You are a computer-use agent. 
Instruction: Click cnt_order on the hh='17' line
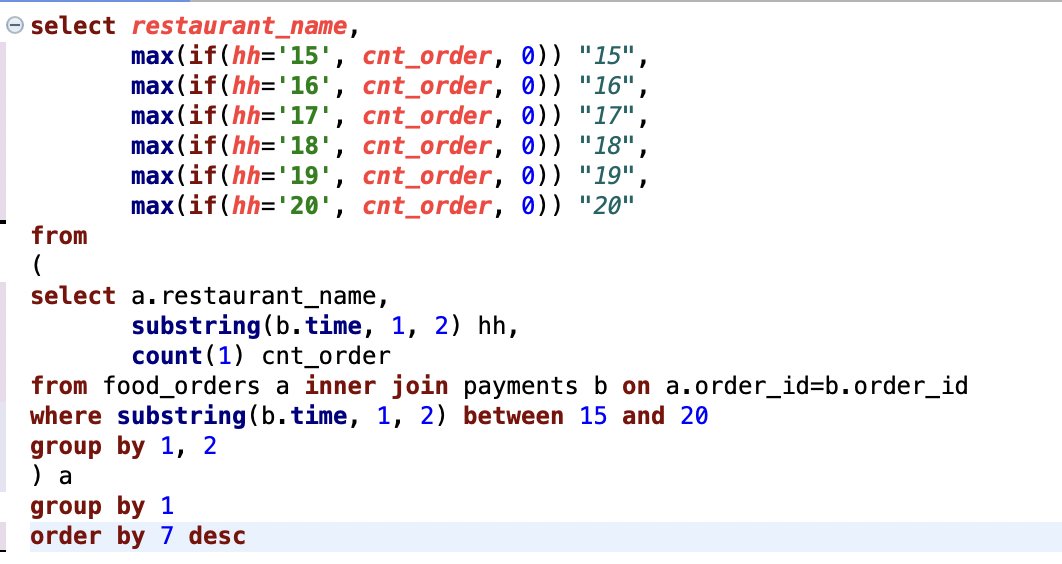[x=427, y=116]
